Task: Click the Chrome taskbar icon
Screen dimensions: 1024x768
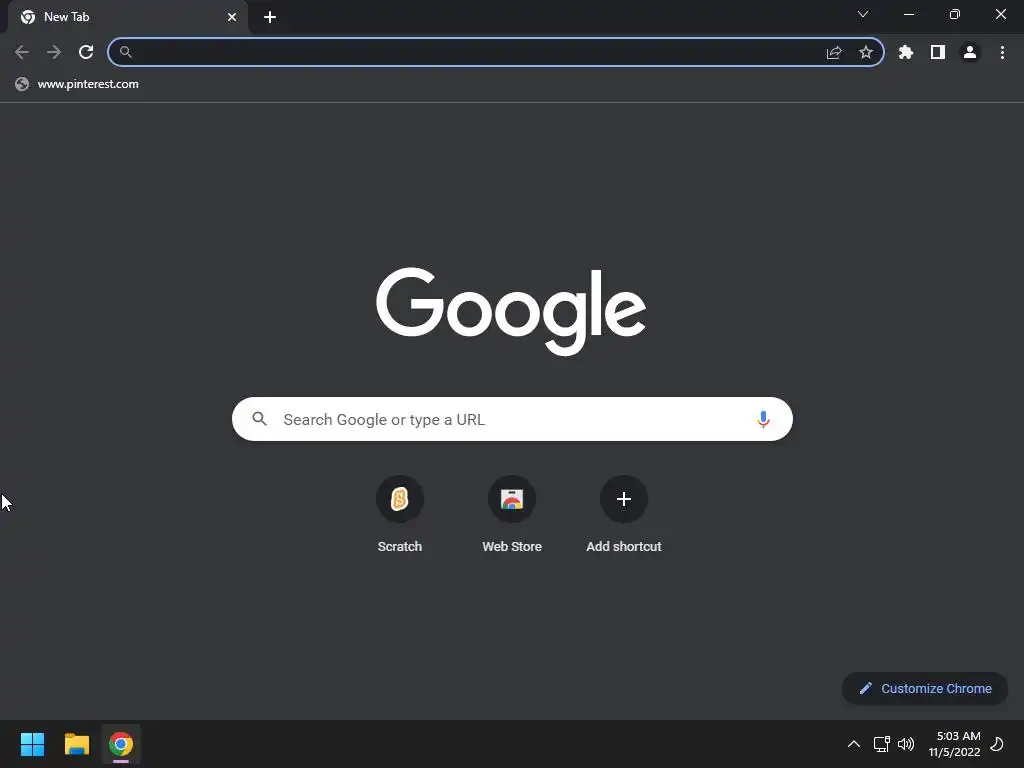Action: [x=121, y=744]
